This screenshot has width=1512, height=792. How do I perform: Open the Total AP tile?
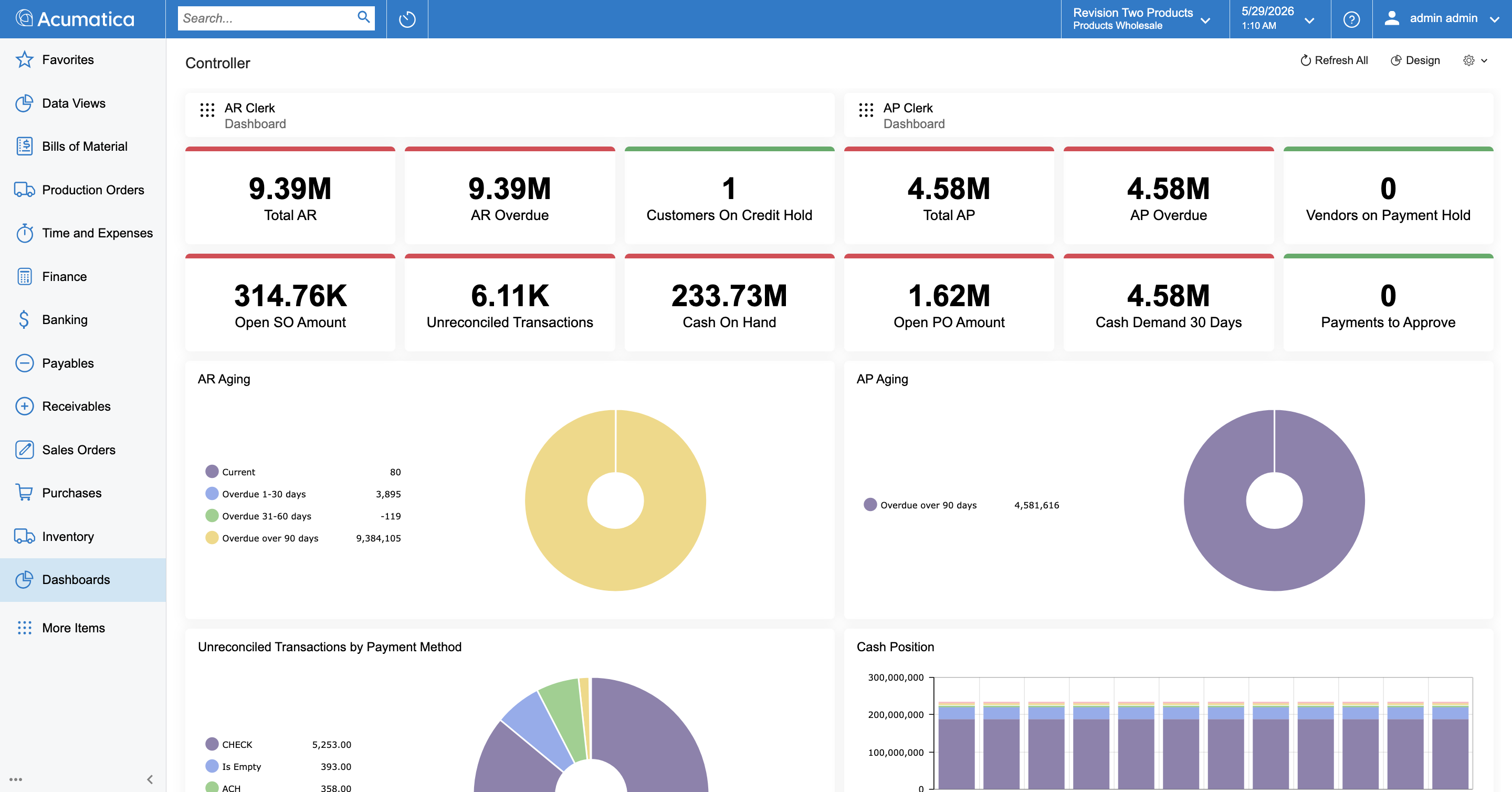(949, 195)
